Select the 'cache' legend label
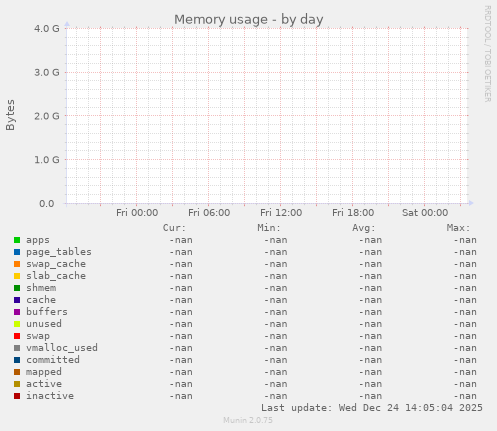This screenshot has width=497, height=431. click(41, 300)
